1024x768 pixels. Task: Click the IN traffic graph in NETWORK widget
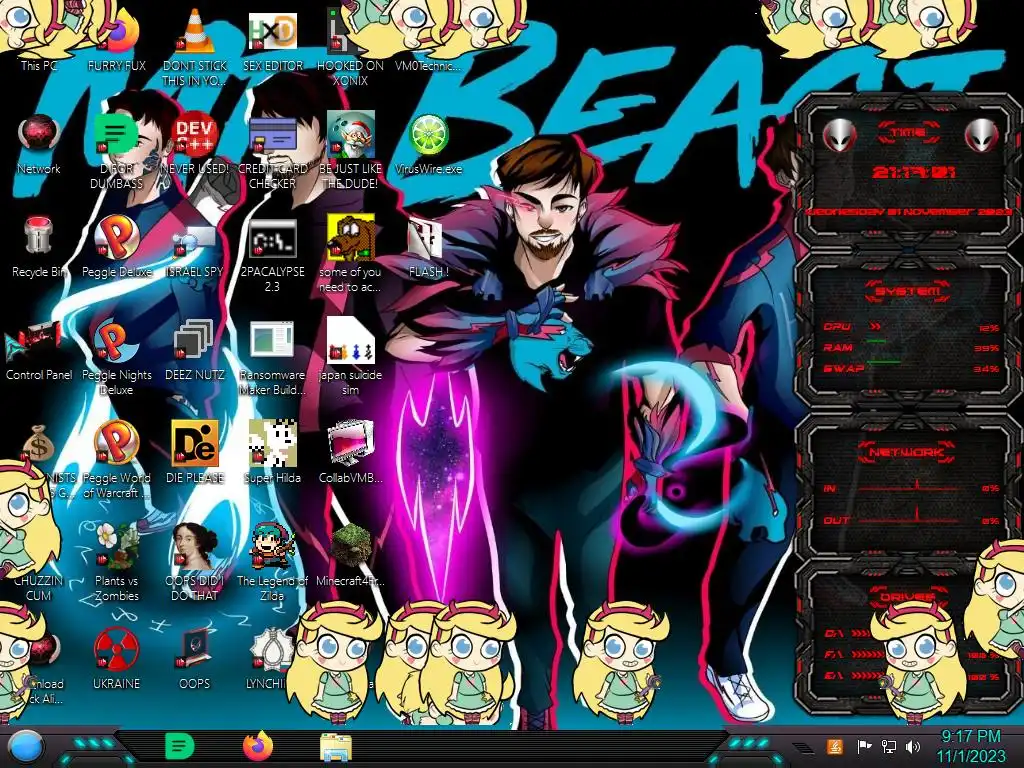click(910, 487)
